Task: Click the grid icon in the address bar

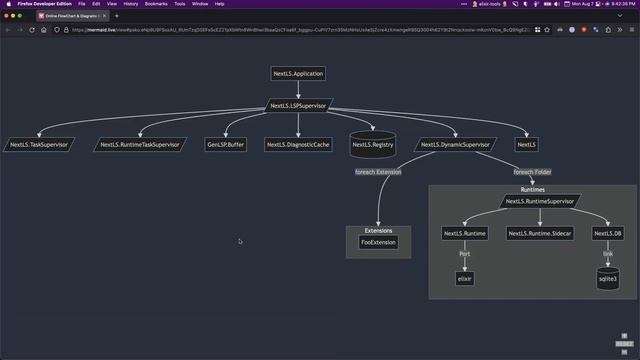Action: pyautogui.click(x=538, y=30)
